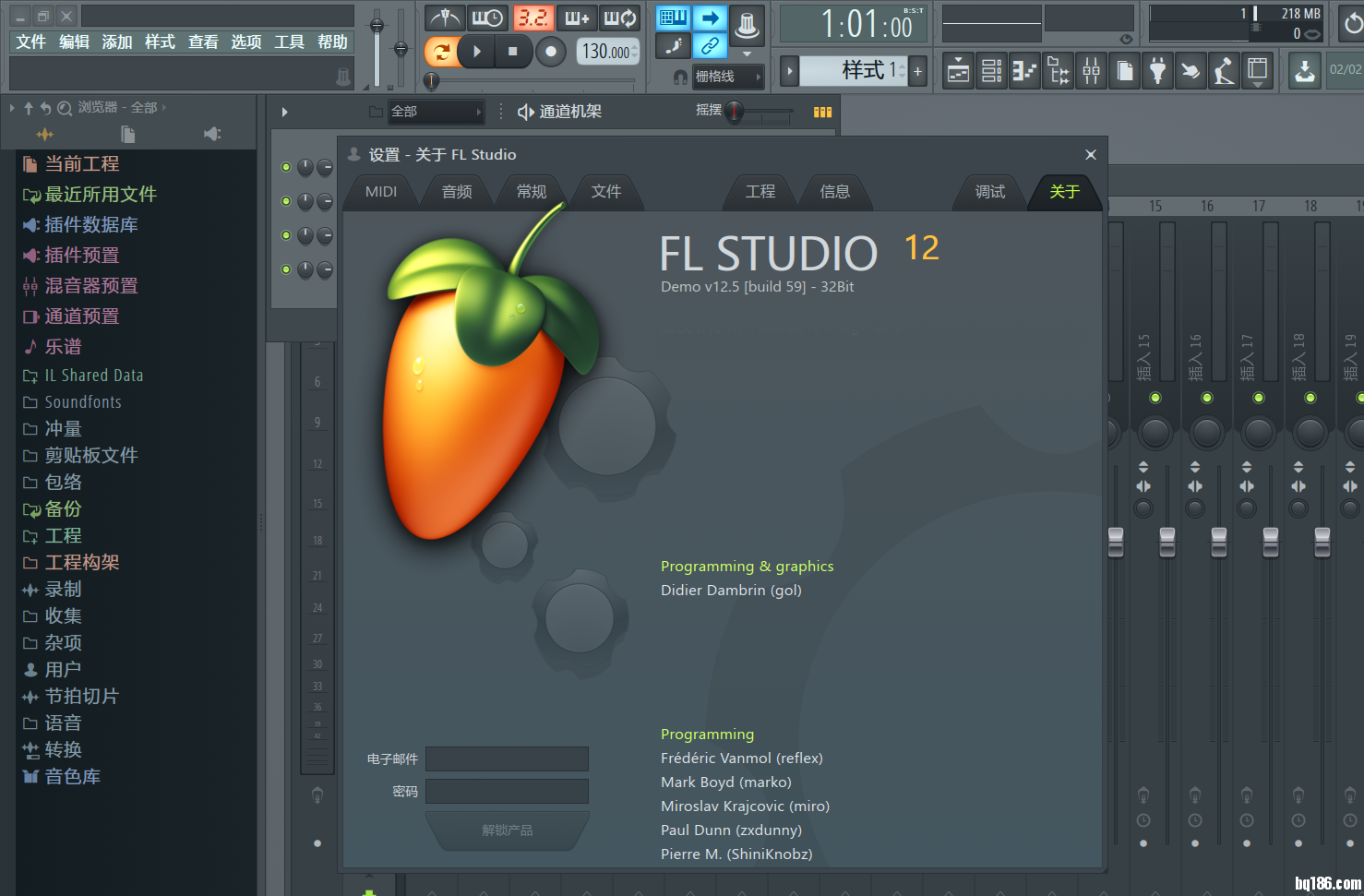The image size is (1364, 896).
Task: Click the 解锁产品 button
Action: click(x=508, y=830)
